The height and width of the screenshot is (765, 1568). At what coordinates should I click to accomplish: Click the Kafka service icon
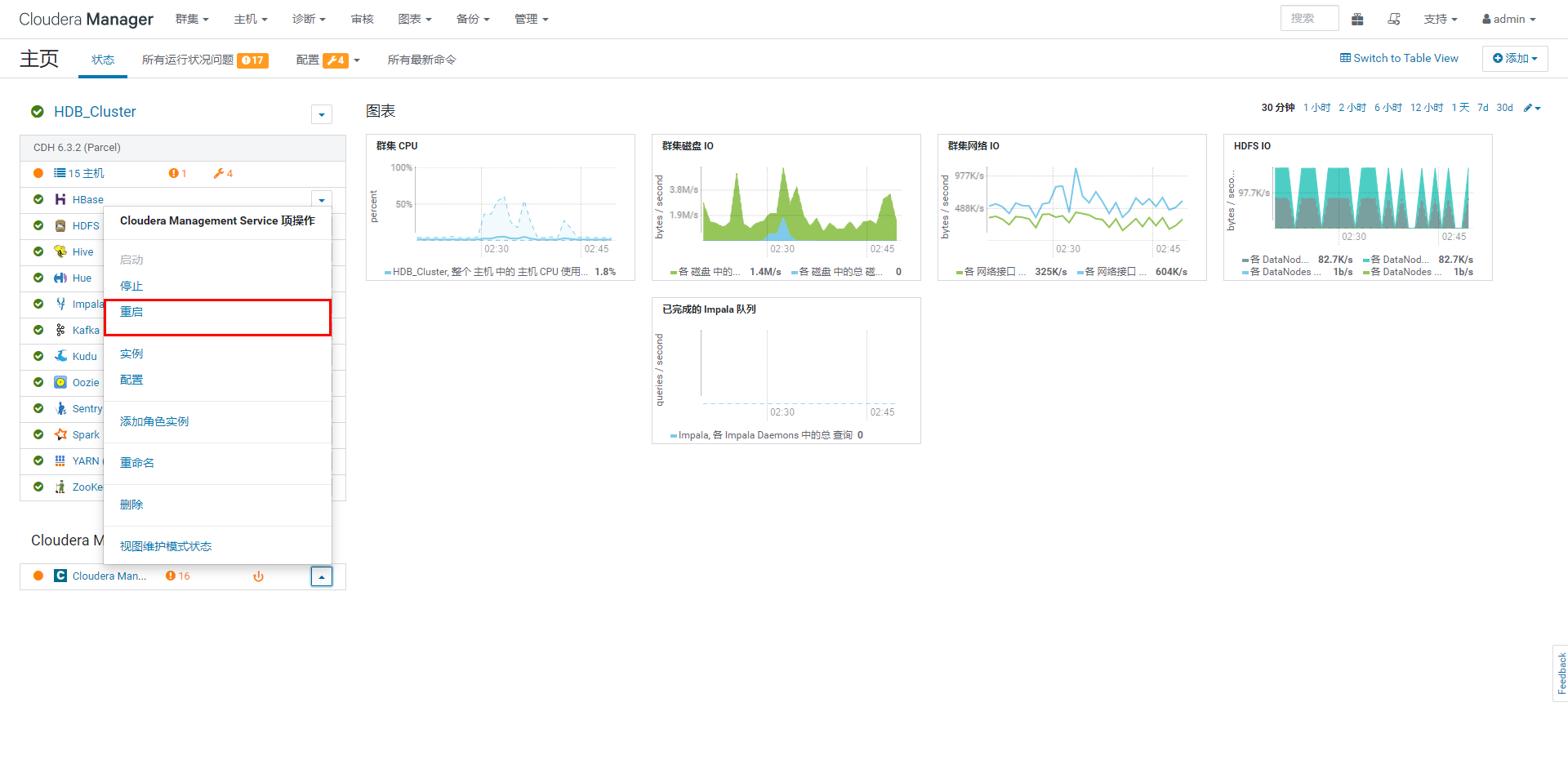(x=60, y=330)
